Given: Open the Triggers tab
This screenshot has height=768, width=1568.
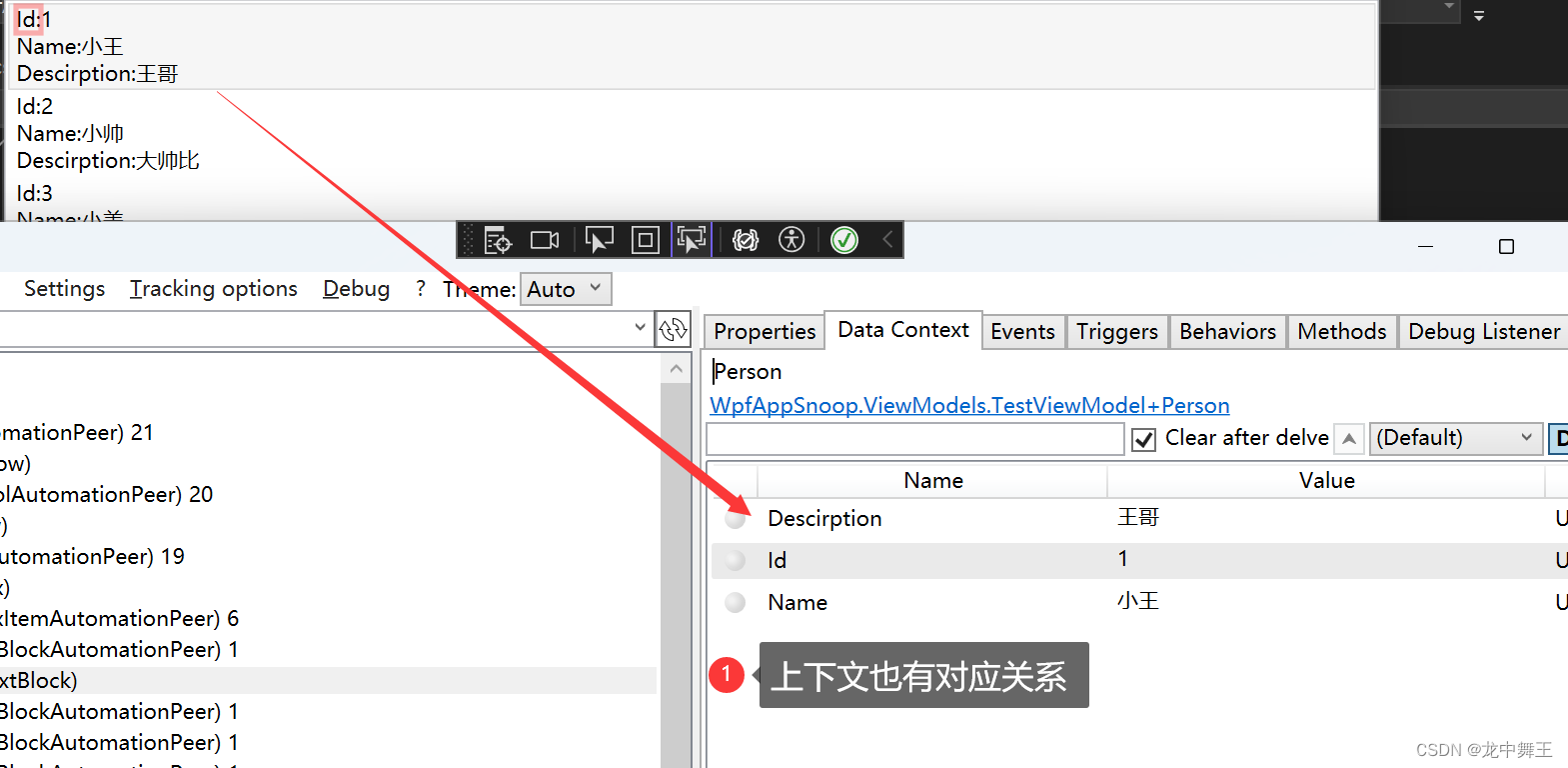Looking at the screenshot, I should pos(1117,331).
